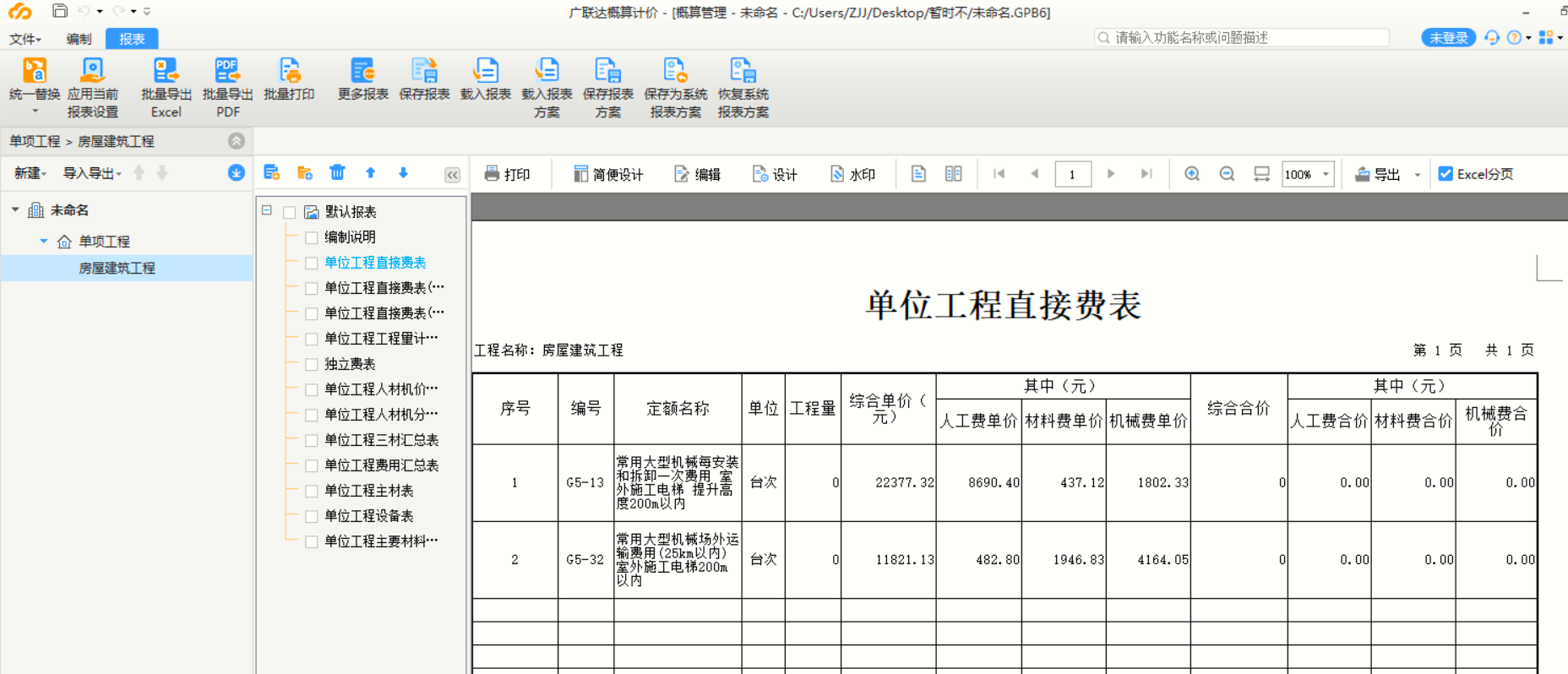Image resolution: width=1568 pixels, height=674 pixels.
Task: Check 单位工程费用汇总表 checkbox
Action: (312, 465)
